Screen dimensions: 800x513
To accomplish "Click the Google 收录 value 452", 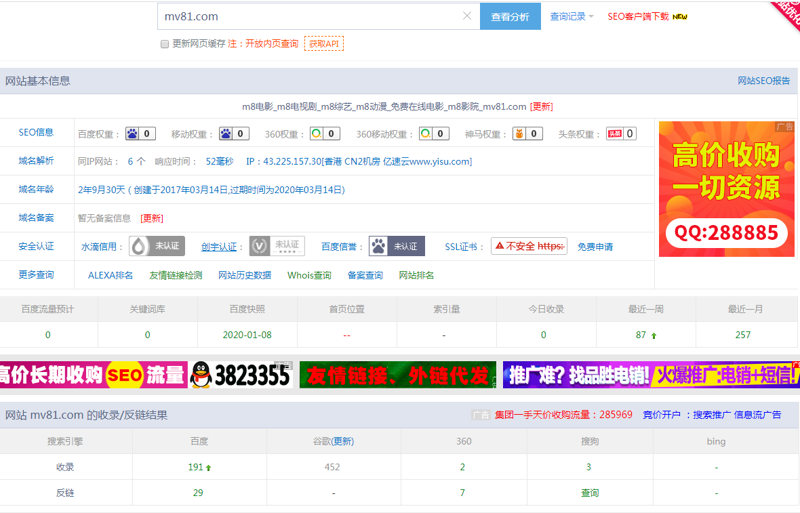I will coord(332,467).
